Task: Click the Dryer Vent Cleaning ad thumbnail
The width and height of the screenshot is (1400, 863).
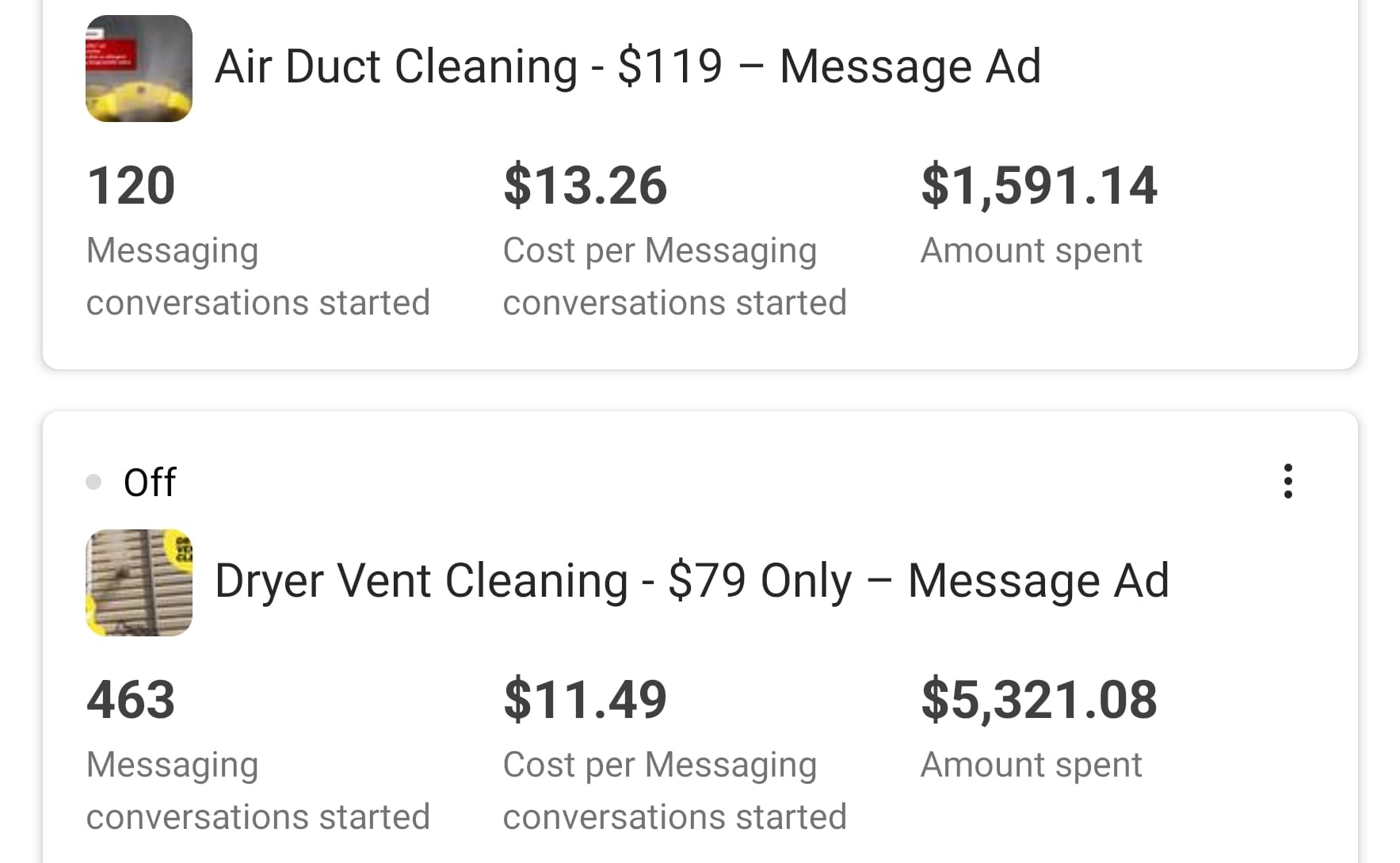Action: [139, 582]
